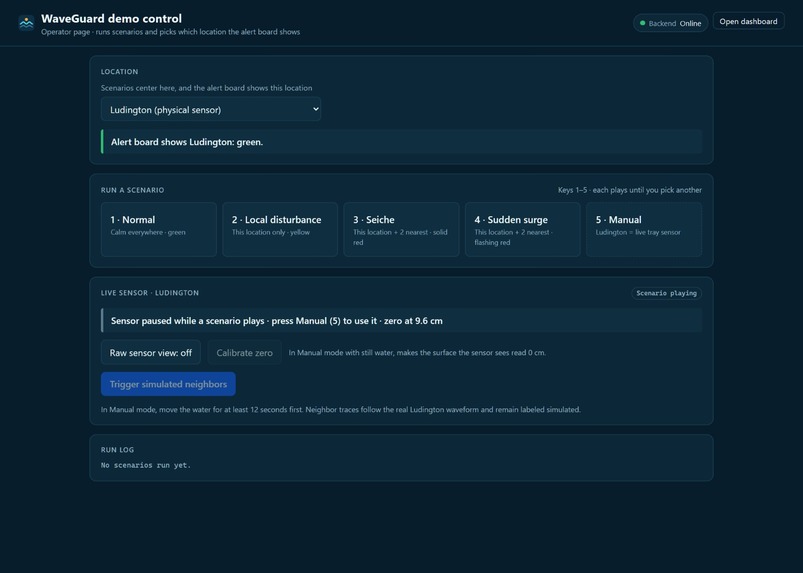Run the 2 · Local disturbance scenario

pos(280,229)
